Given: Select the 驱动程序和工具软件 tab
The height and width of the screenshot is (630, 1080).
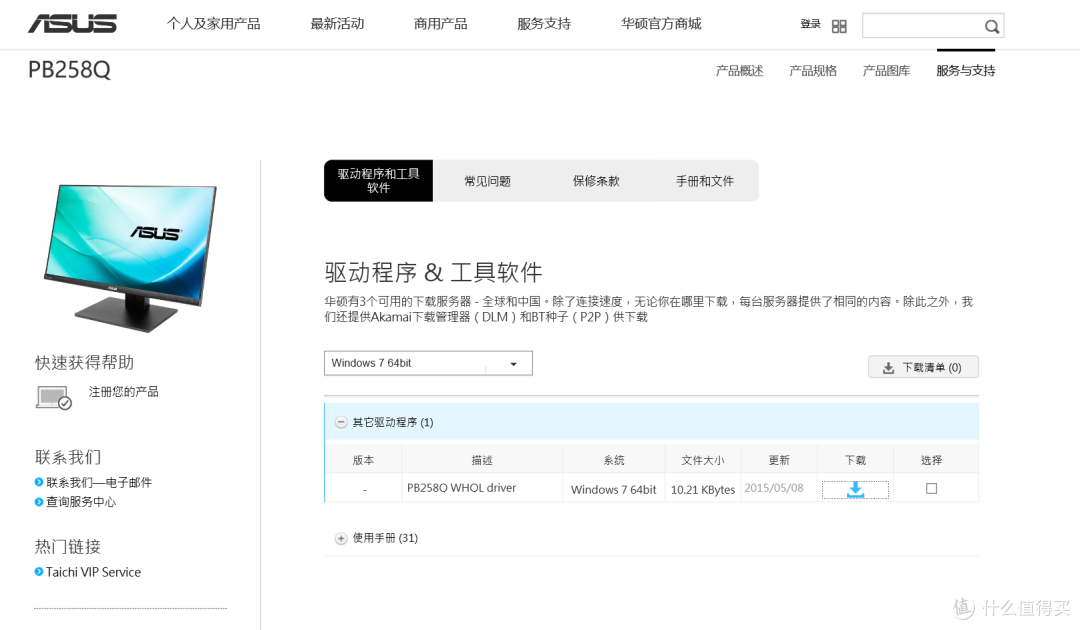Looking at the screenshot, I should coord(378,181).
